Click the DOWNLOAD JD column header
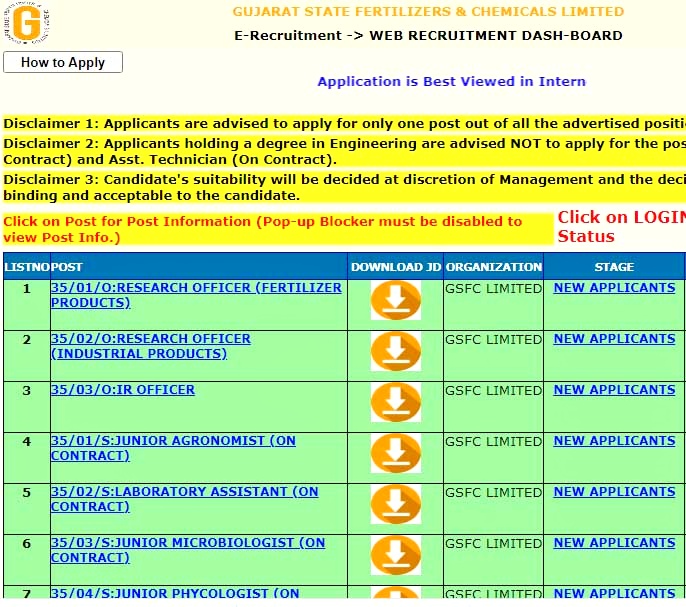686x607 pixels. (396, 267)
